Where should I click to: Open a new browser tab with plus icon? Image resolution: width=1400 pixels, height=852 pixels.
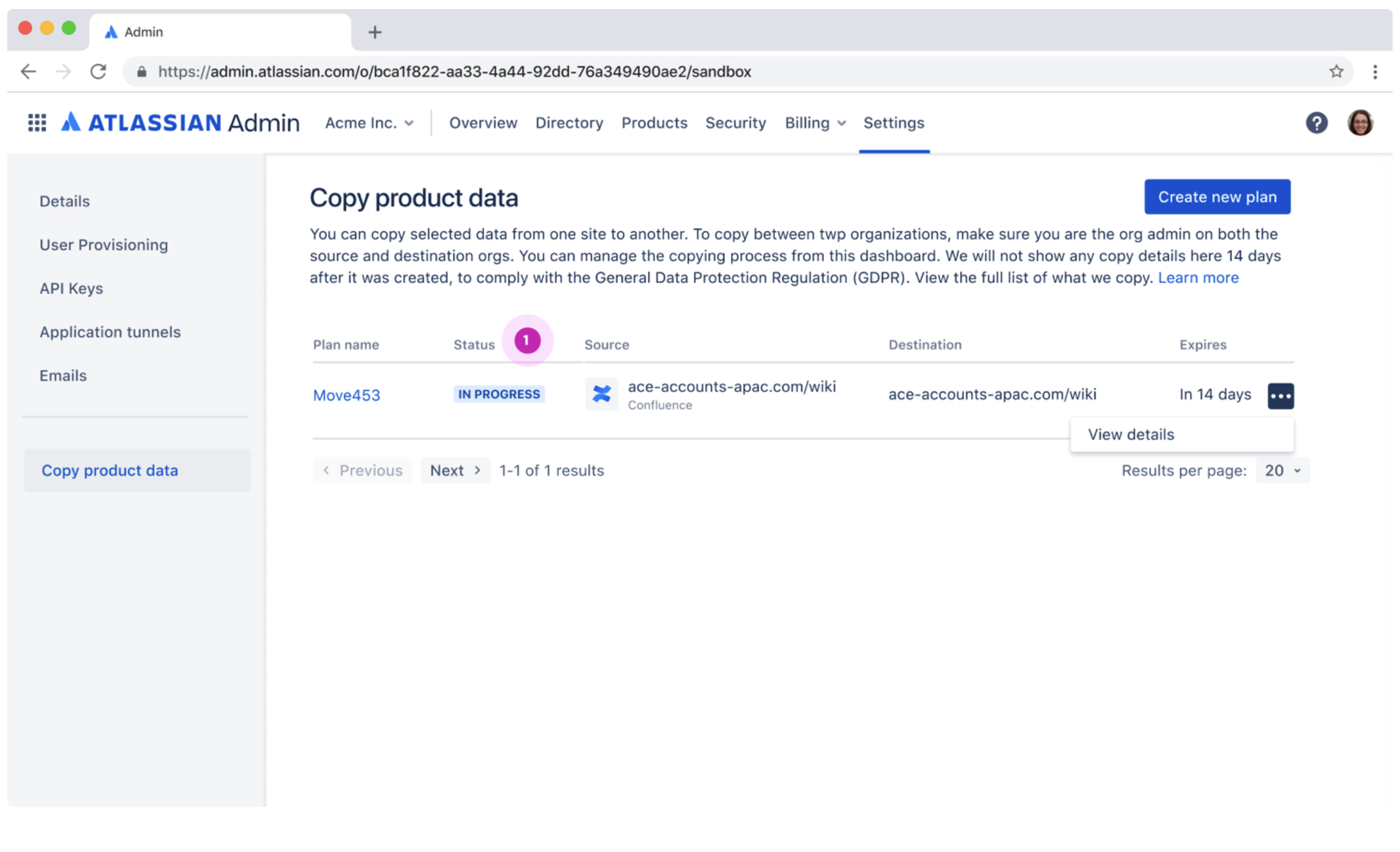(x=375, y=32)
